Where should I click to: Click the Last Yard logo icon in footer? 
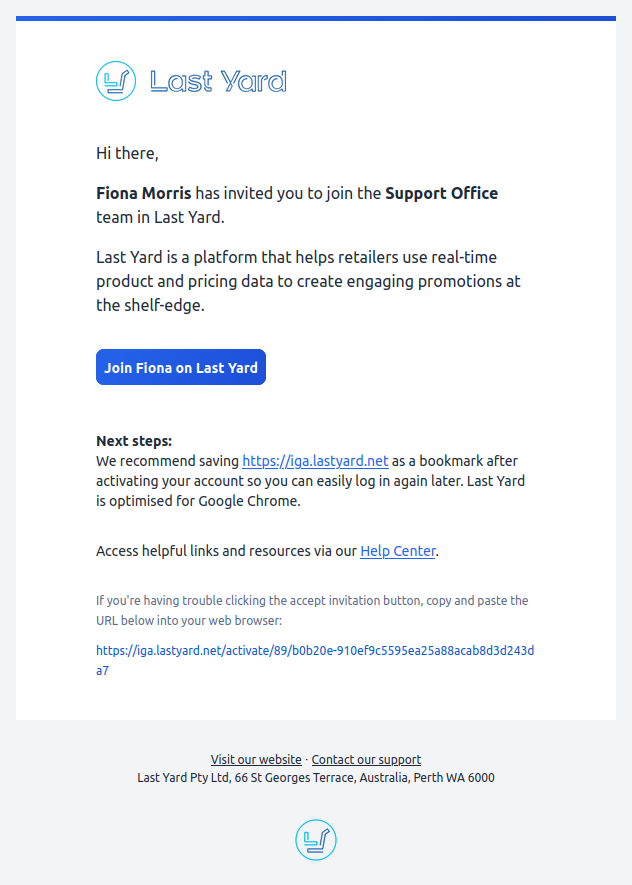point(316,840)
